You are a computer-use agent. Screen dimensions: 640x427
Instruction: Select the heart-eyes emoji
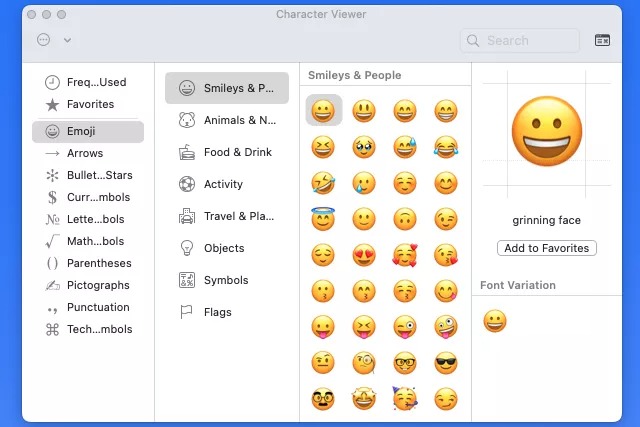(x=364, y=255)
